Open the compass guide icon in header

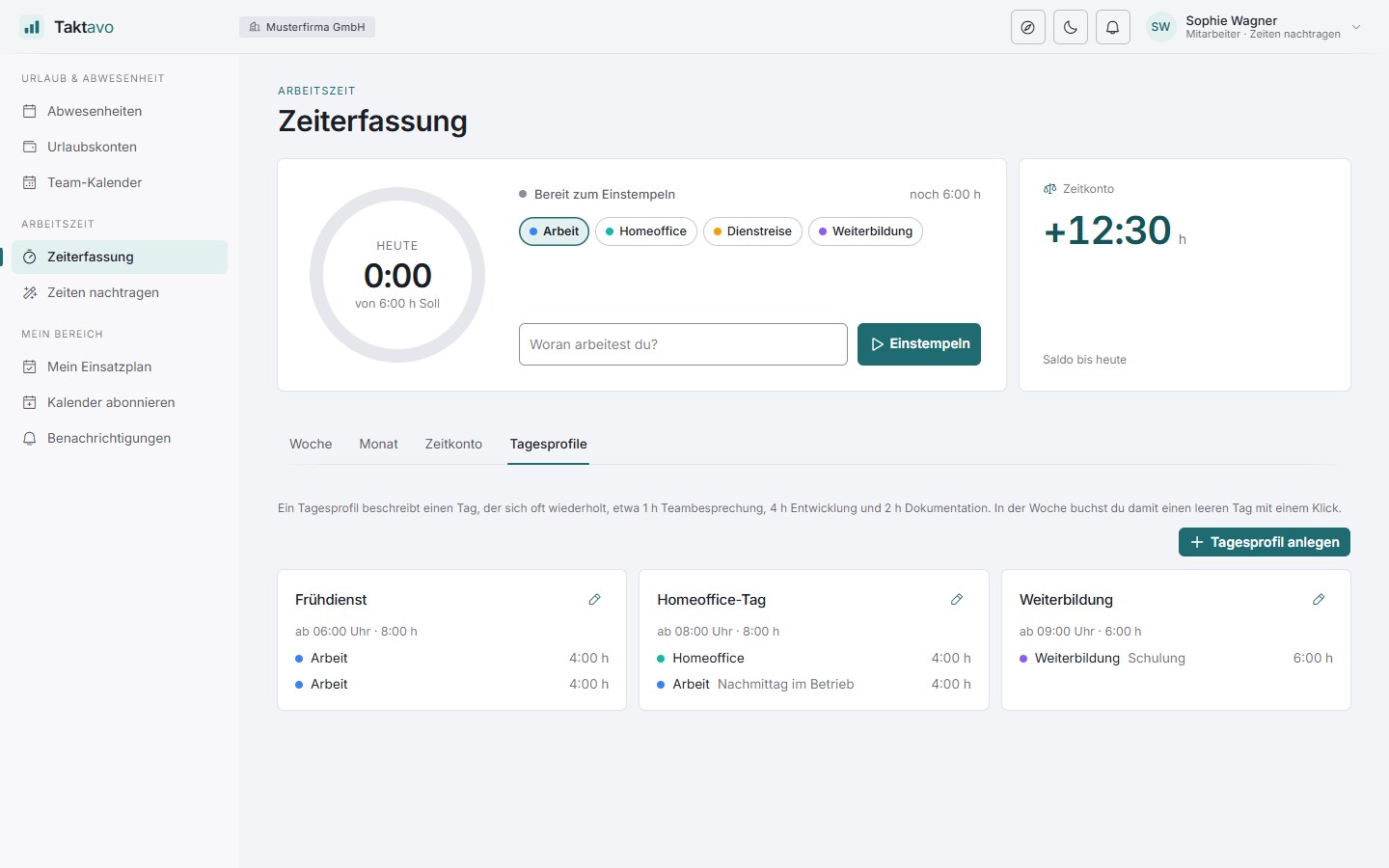coord(1028,27)
